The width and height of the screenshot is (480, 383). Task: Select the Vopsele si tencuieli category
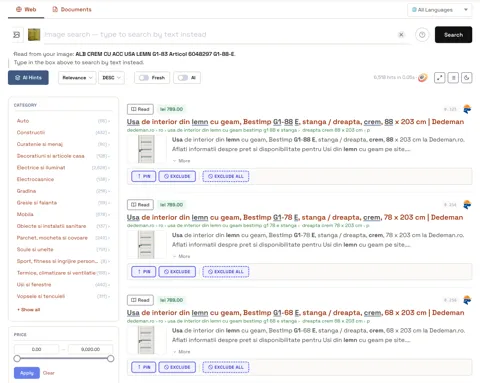(x=41, y=296)
